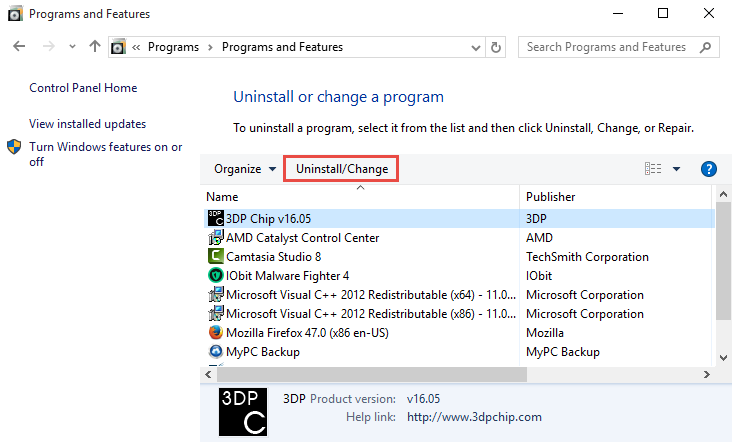732x442 pixels.
Task: Select AMD Catalyst Control Center
Action: [x=303, y=238]
